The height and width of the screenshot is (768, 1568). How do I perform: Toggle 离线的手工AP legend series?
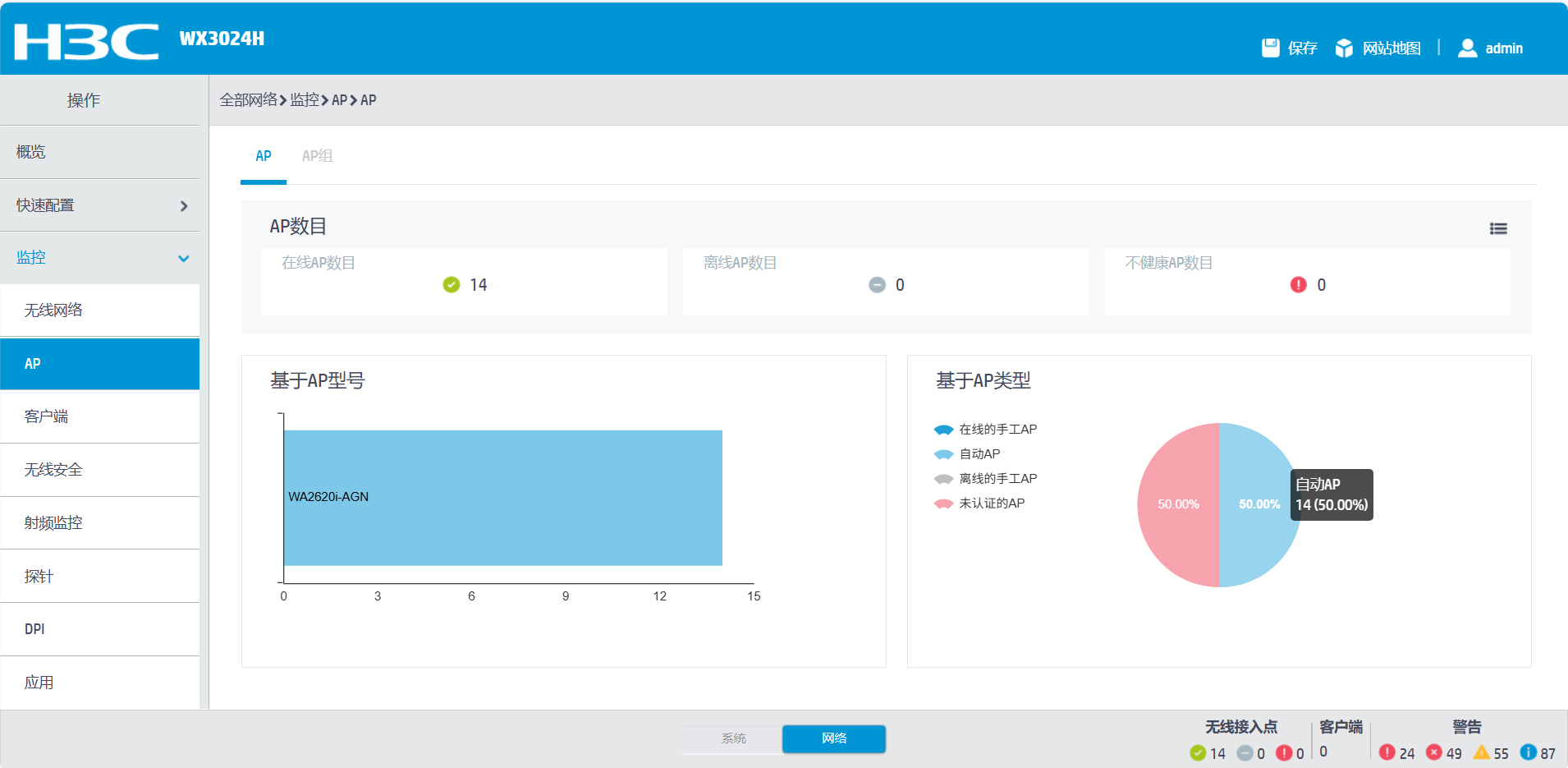click(x=985, y=479)
